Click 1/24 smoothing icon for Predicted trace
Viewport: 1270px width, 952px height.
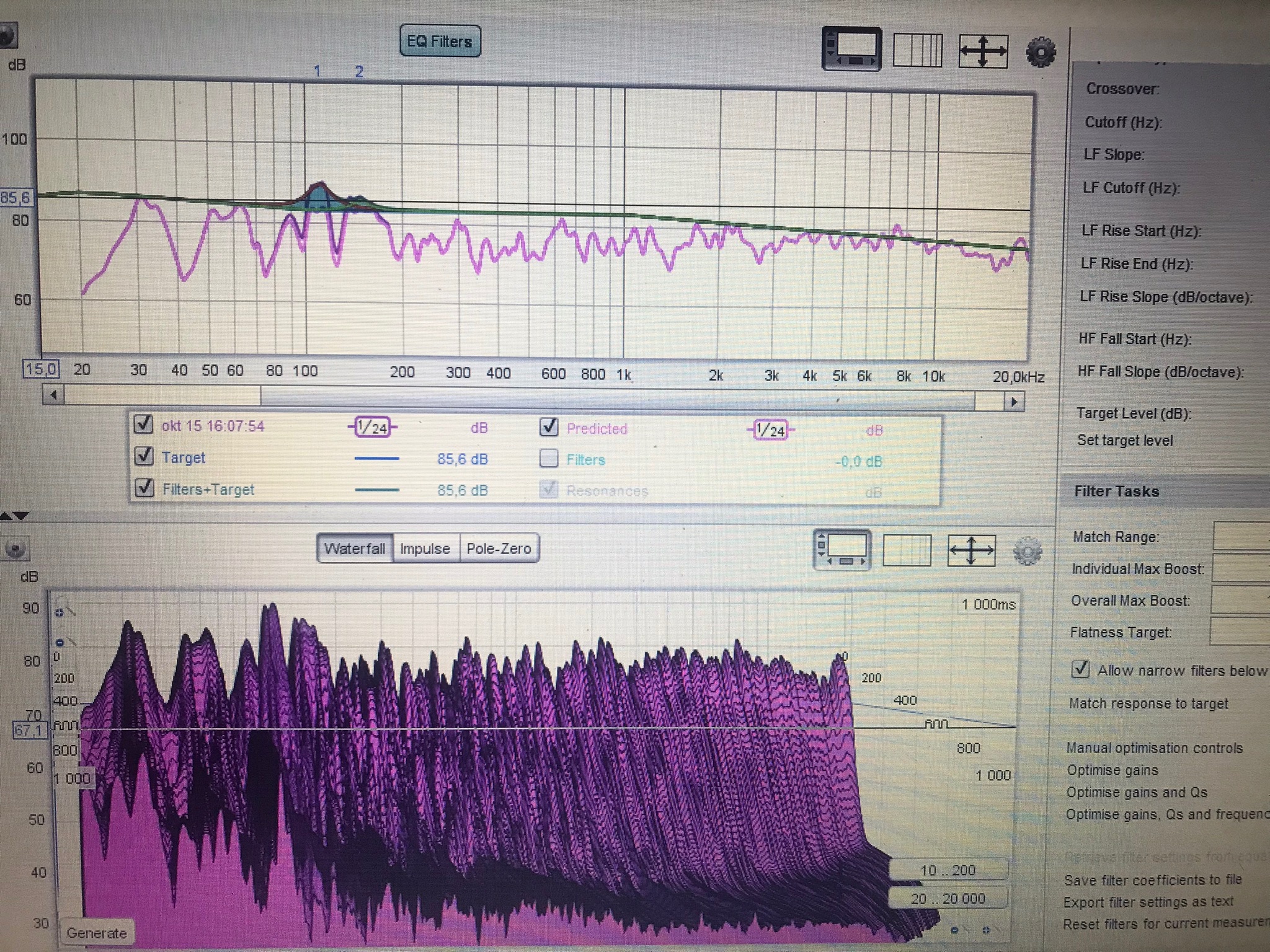(770, 430)
